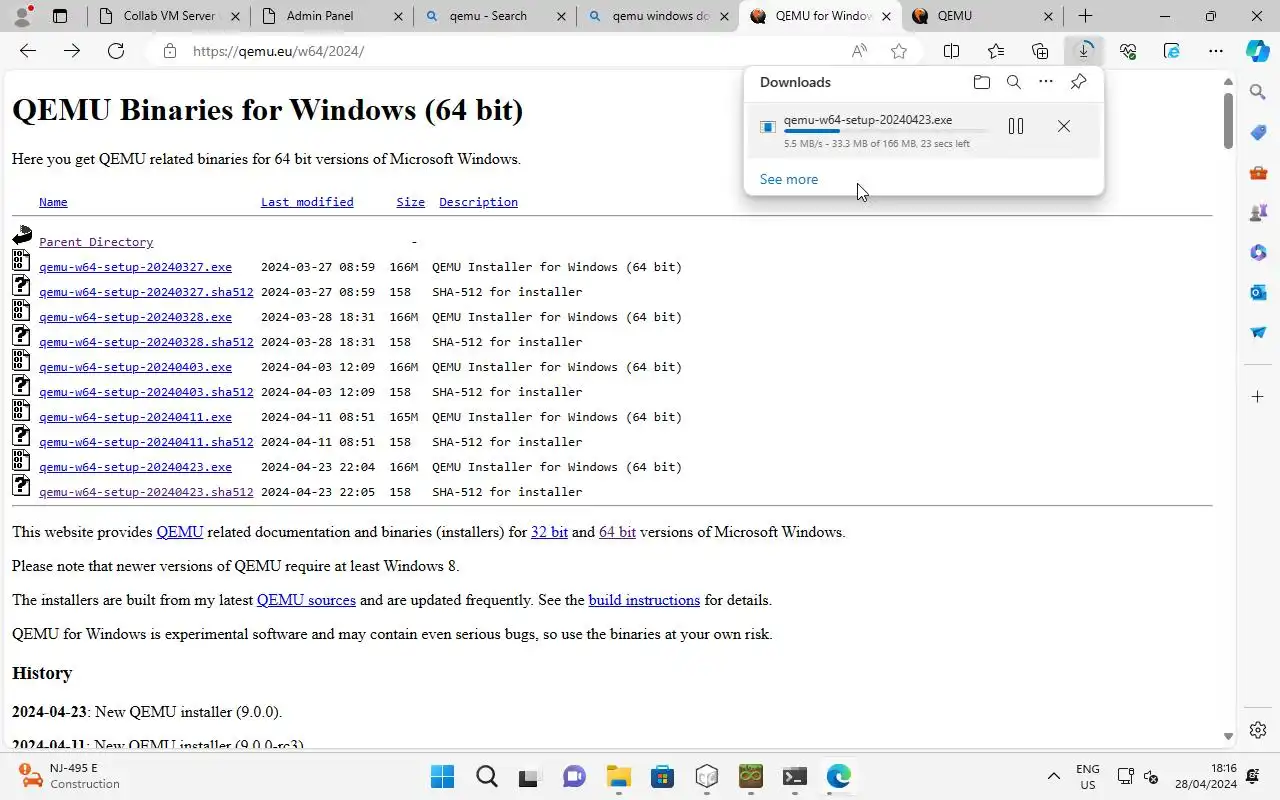This screenshot has width=1280, height=800.
Task: Download qemu-w64-setup-20240403.exe
Action: click(x=135, y=367)
